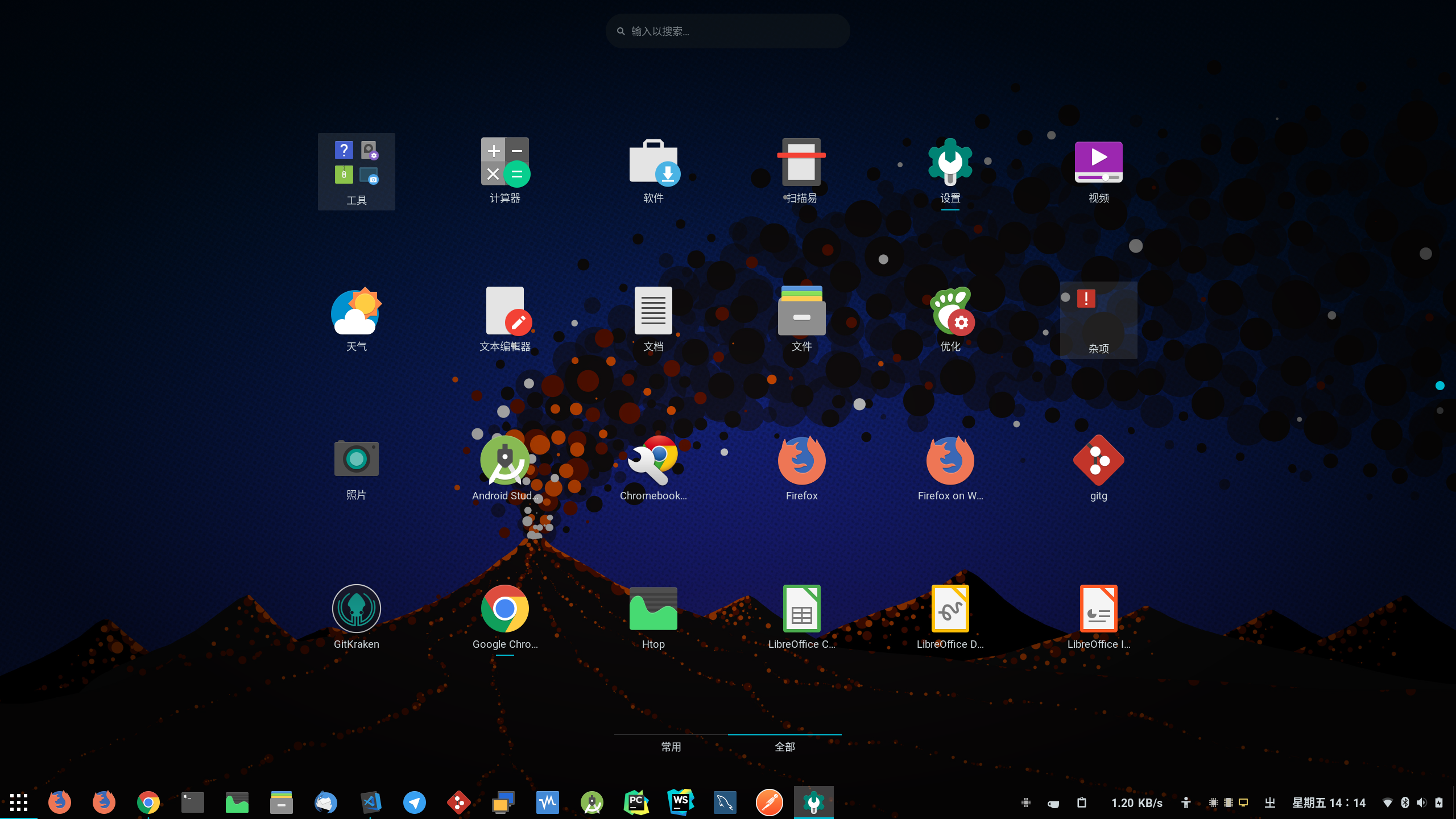Viewport: 1456px width, 819px height.
Task: Launch Android Studio from the grid
Action: pyautogui.click(x=505, y=469)
